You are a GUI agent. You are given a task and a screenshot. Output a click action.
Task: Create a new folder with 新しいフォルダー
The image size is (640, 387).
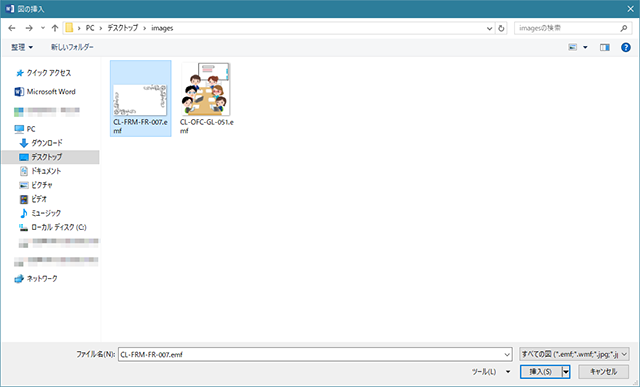point(72,47)
